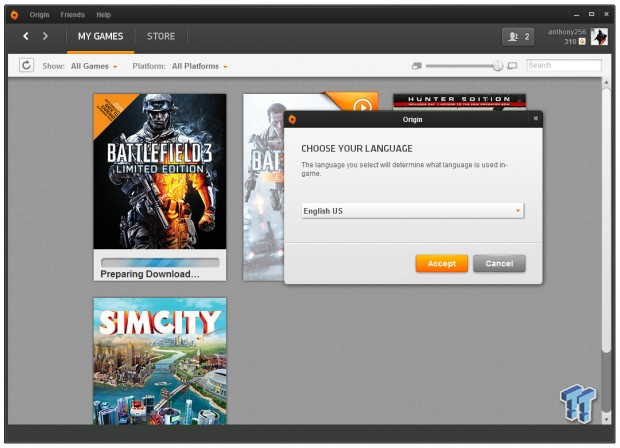
Task: Click the small tiles size icon
Action: click(416, 66)
